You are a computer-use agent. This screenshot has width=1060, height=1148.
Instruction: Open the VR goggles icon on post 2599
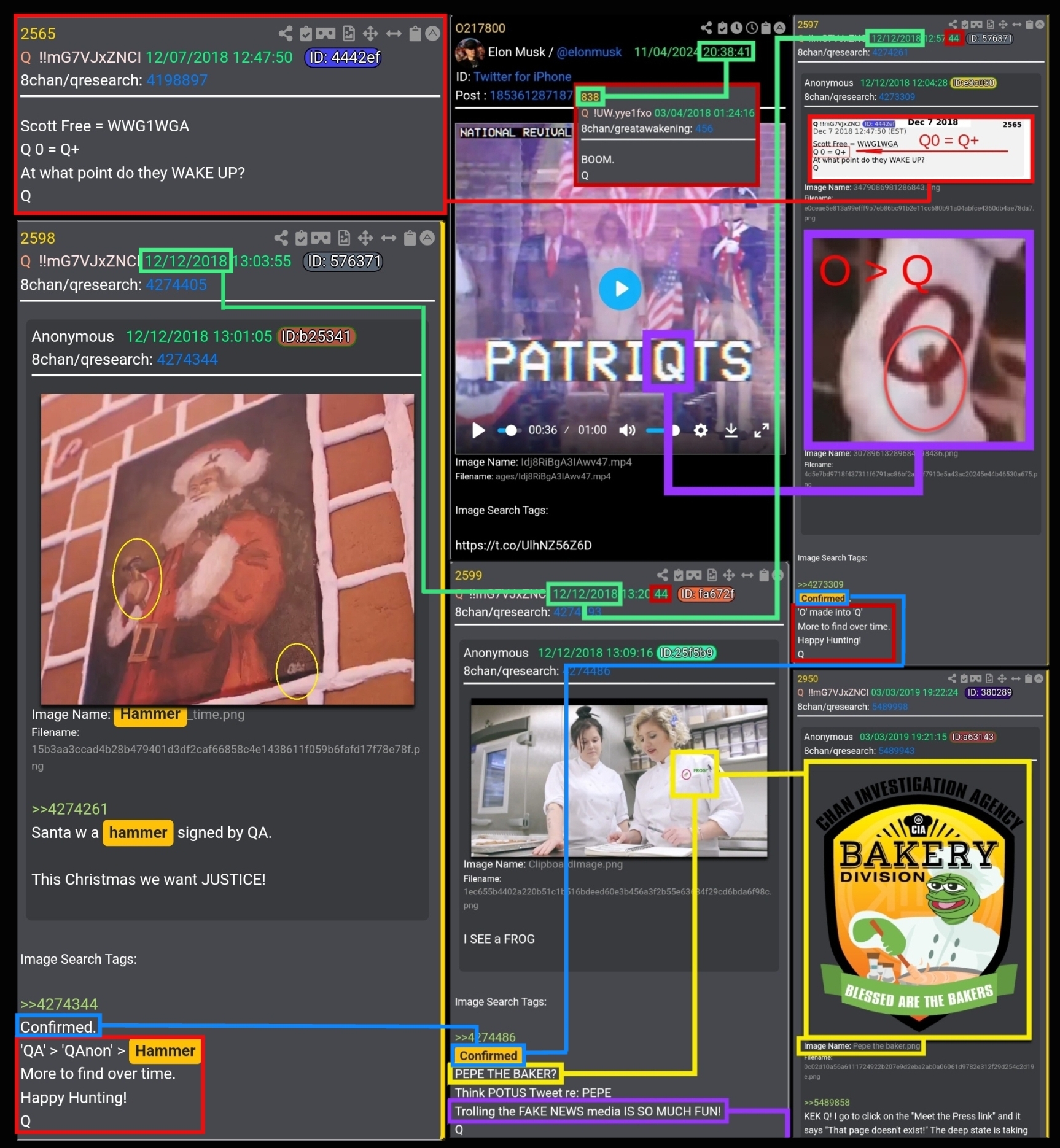pyautogui.click(x=694, y=575)
